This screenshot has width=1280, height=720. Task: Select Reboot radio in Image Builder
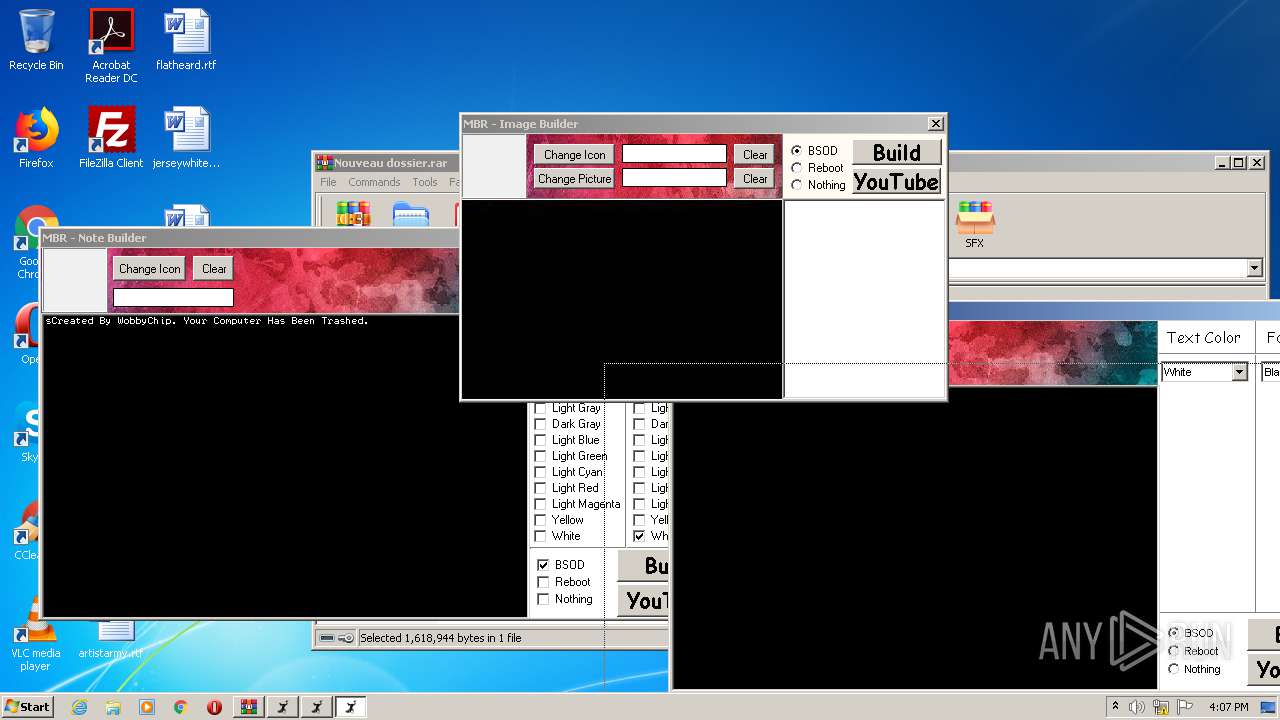click(797, 168)
